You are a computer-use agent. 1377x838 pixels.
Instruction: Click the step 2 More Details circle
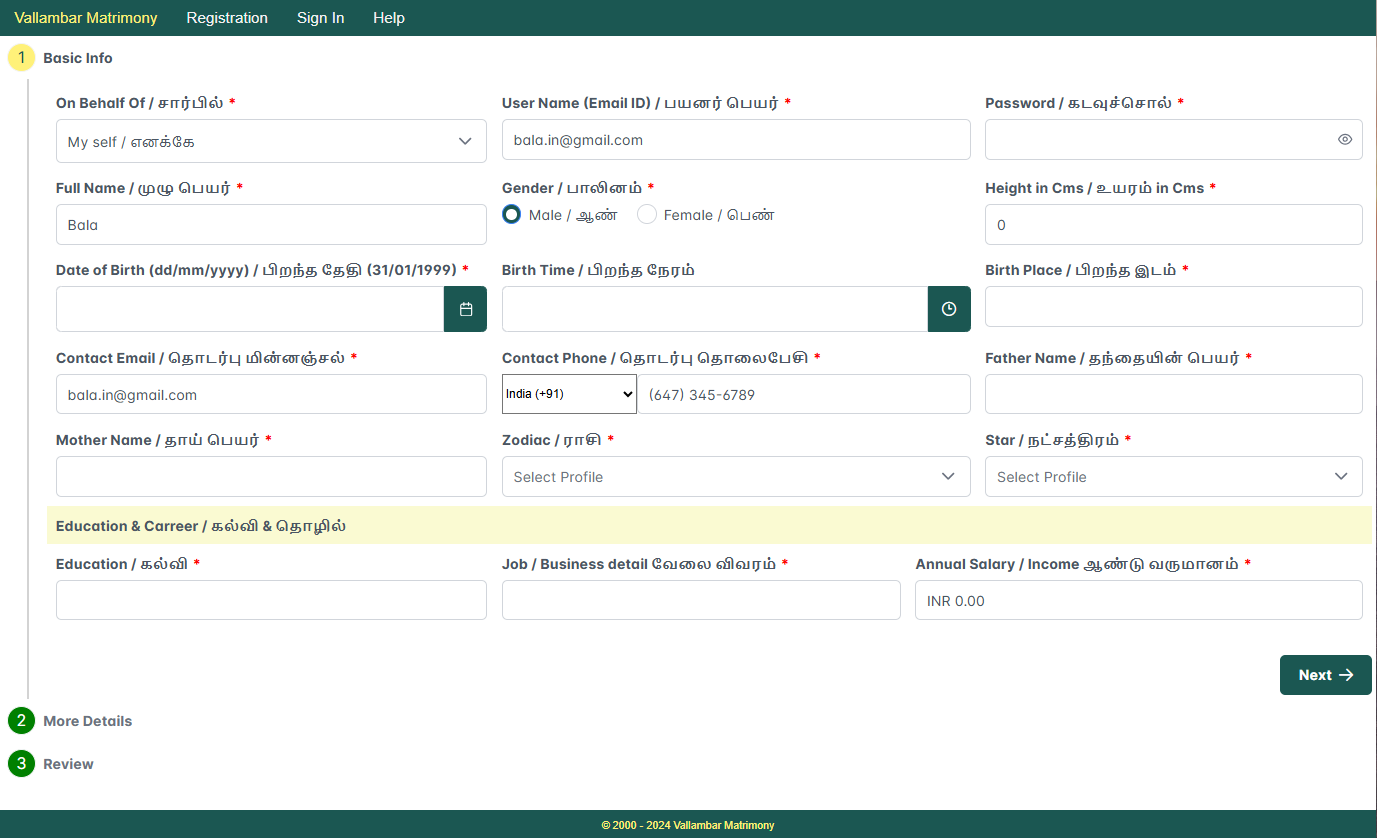[20, 720]
